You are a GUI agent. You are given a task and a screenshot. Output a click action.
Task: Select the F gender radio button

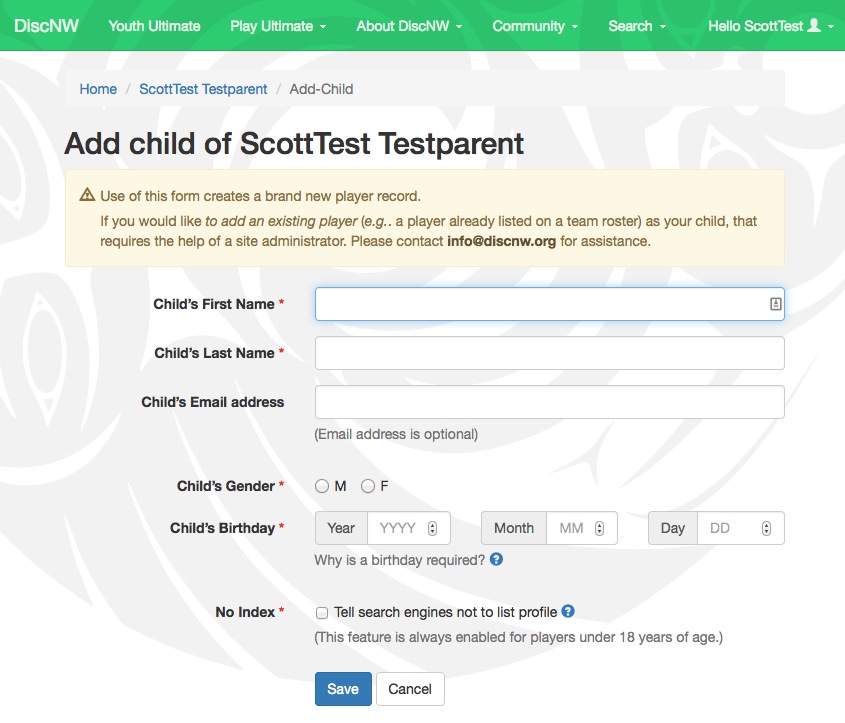click(368, 486)
